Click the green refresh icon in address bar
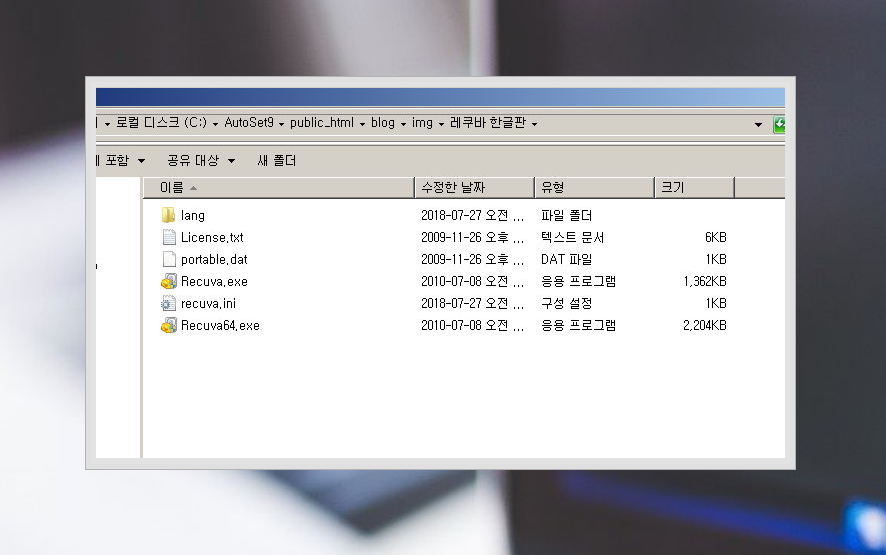The height and width of the screenshot is (555, 886). click(x=779, y=124)
